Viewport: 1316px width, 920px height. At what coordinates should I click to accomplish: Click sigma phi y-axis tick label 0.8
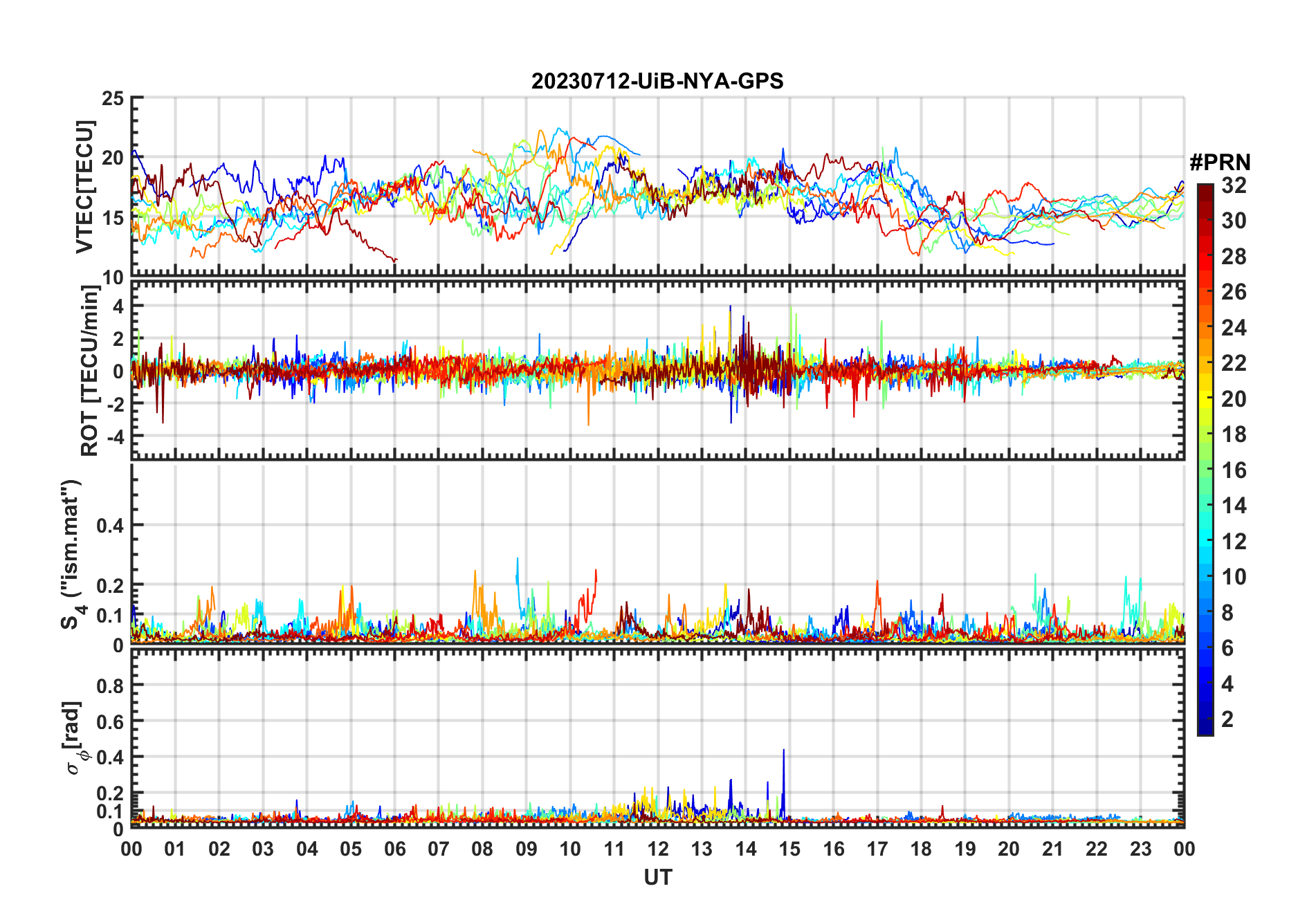click(x=111, y=686)
